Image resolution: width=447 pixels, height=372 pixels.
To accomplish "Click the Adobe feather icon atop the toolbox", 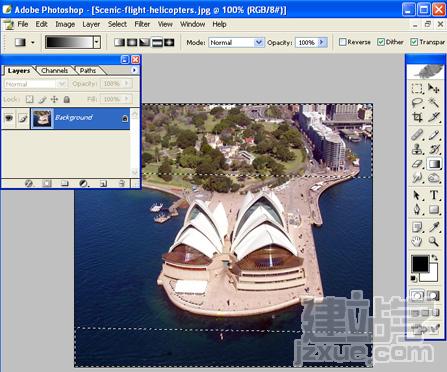I will coord(425,71).
